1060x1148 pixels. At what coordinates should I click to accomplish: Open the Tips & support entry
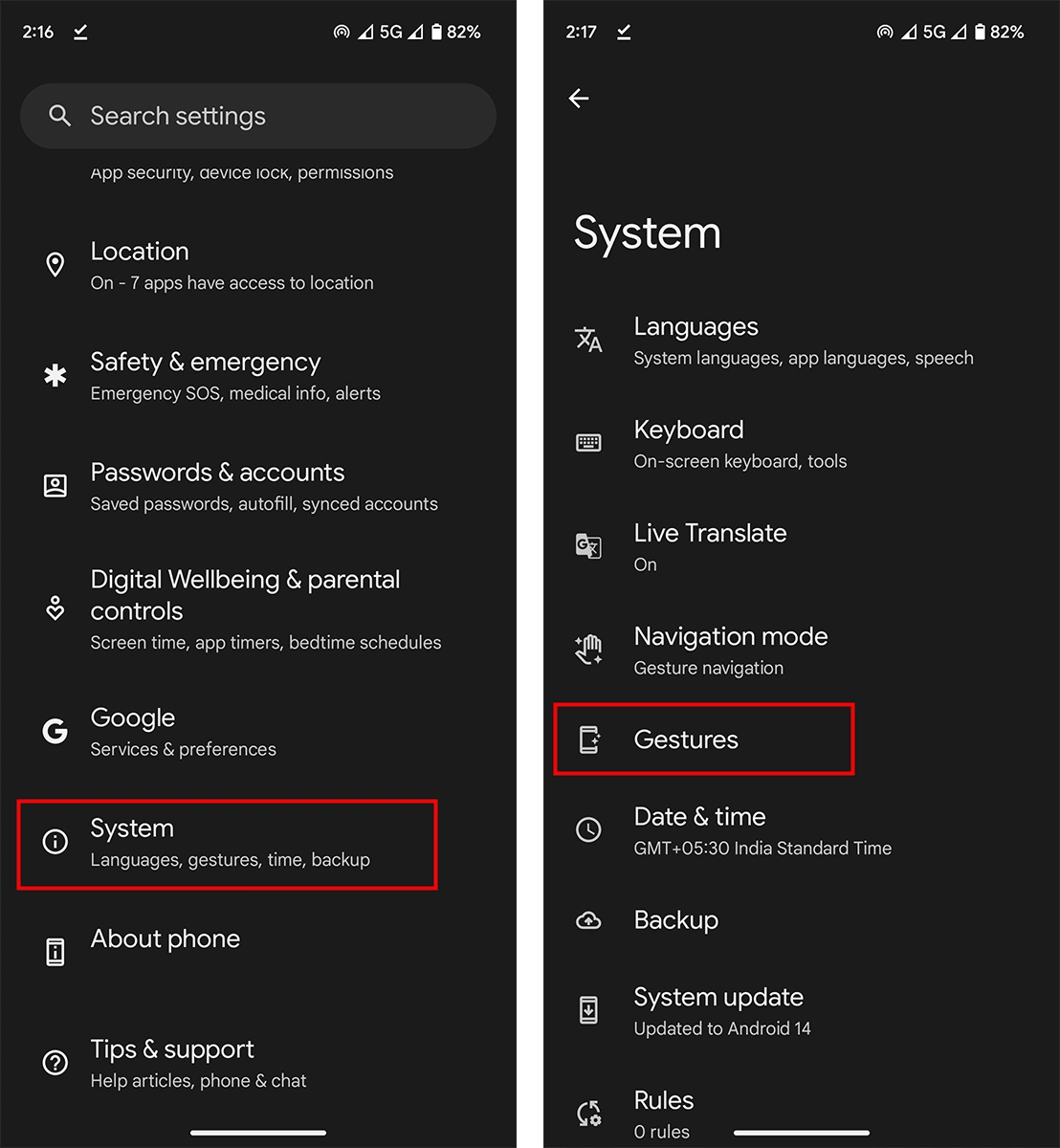(x=258, y=1063)
